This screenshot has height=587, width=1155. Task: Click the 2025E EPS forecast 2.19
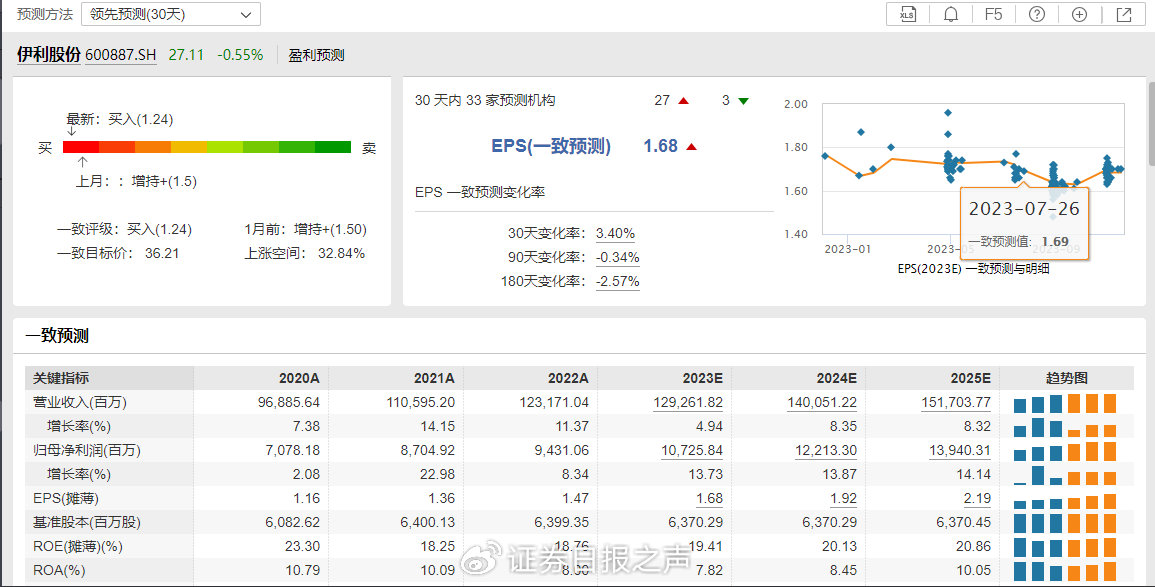coord(977,499)
